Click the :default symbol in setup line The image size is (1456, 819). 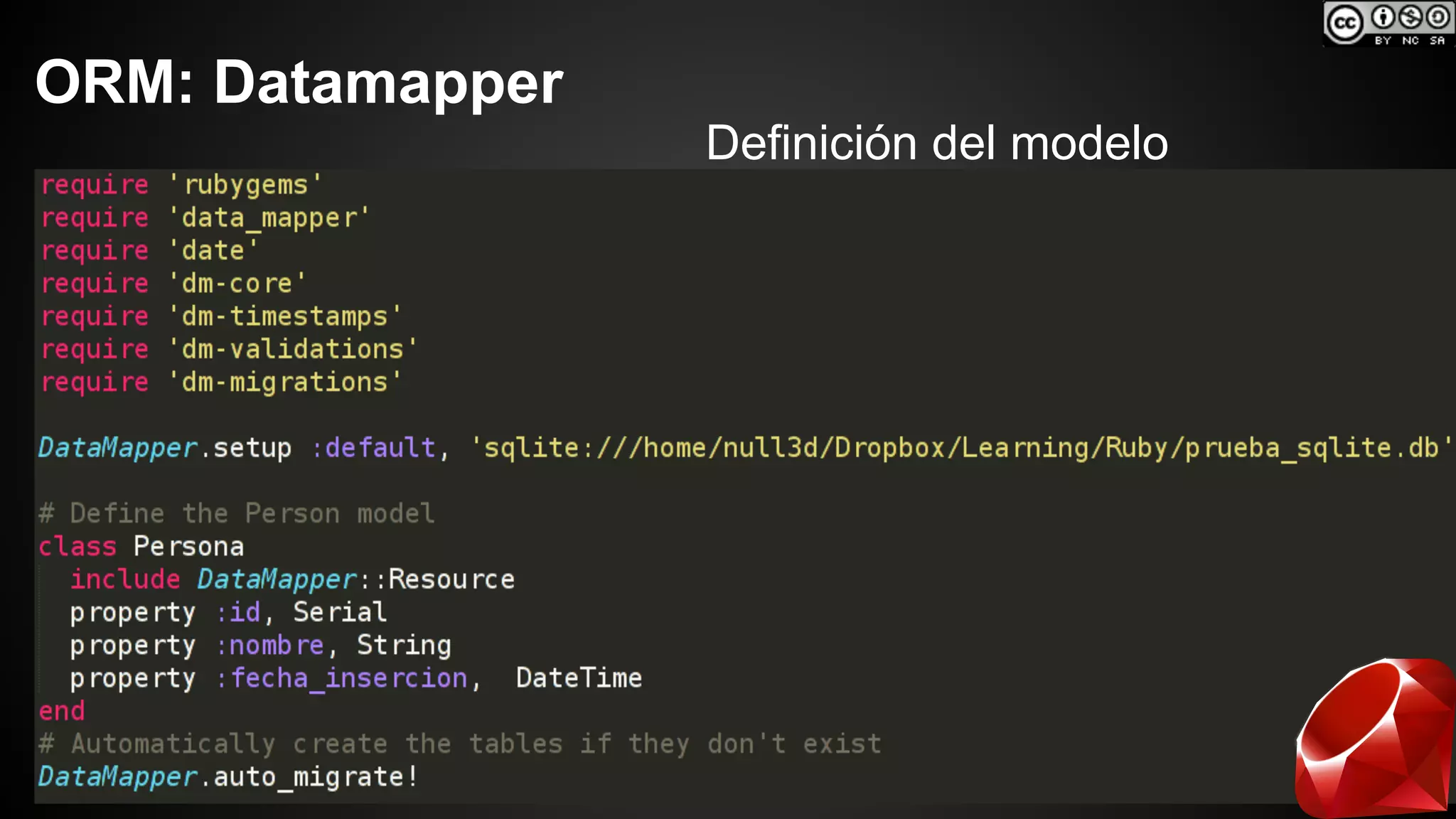click(373, 448)
